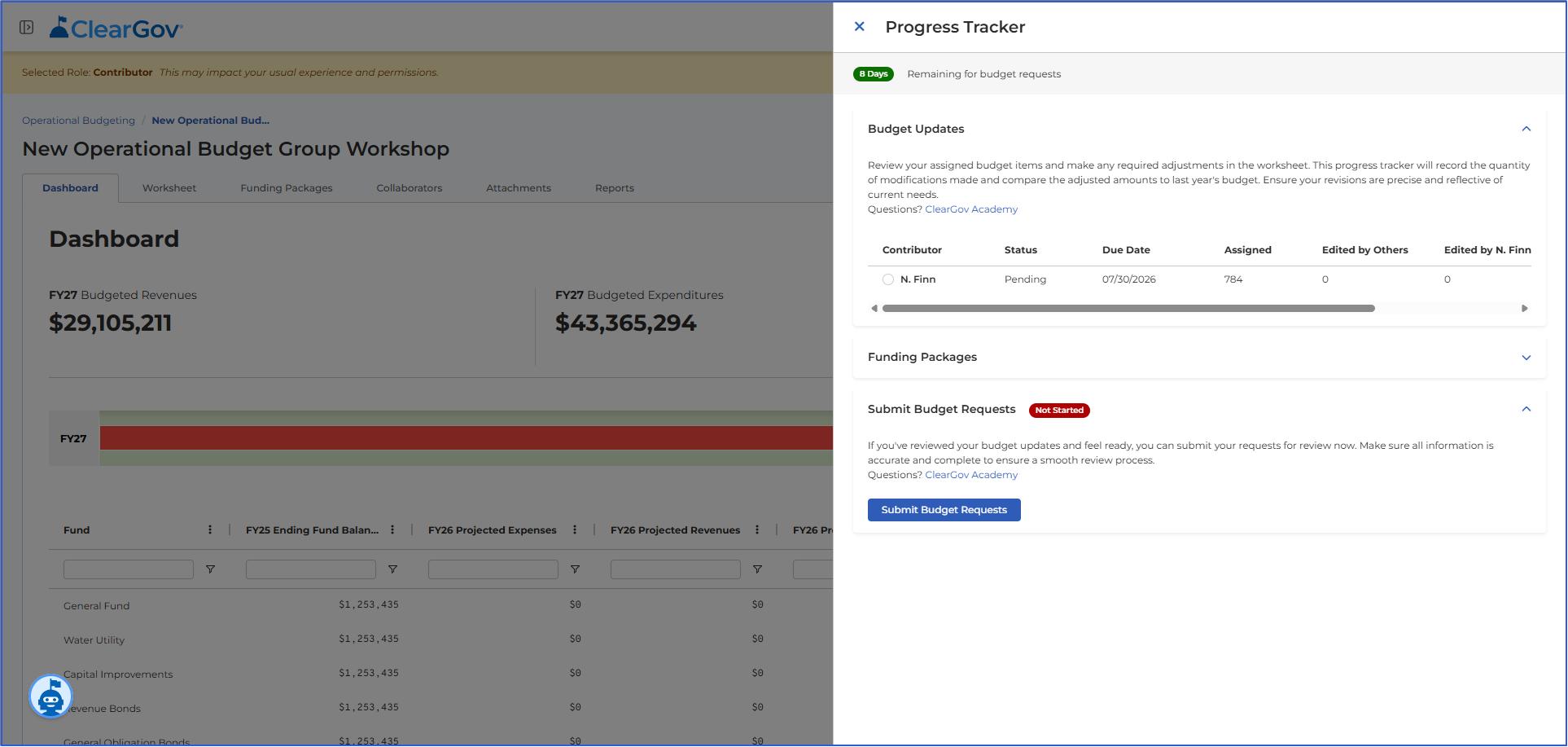The width and height of the screenshot is (1568, 747).
Task: Click filter icon for FY26 Projected Revenues
Action: click(757, 569)
